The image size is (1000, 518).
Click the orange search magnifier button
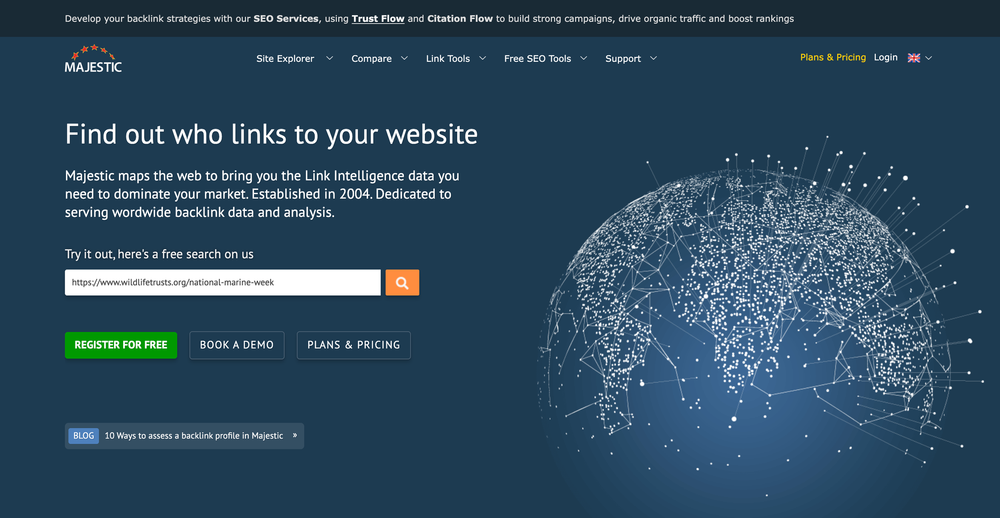click(402, 283)
